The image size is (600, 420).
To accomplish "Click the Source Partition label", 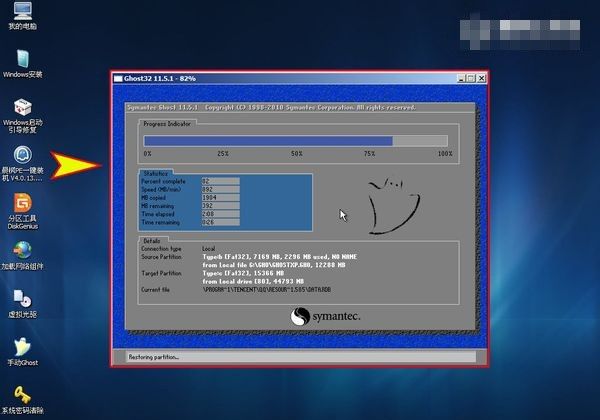I will coord(161,257).
